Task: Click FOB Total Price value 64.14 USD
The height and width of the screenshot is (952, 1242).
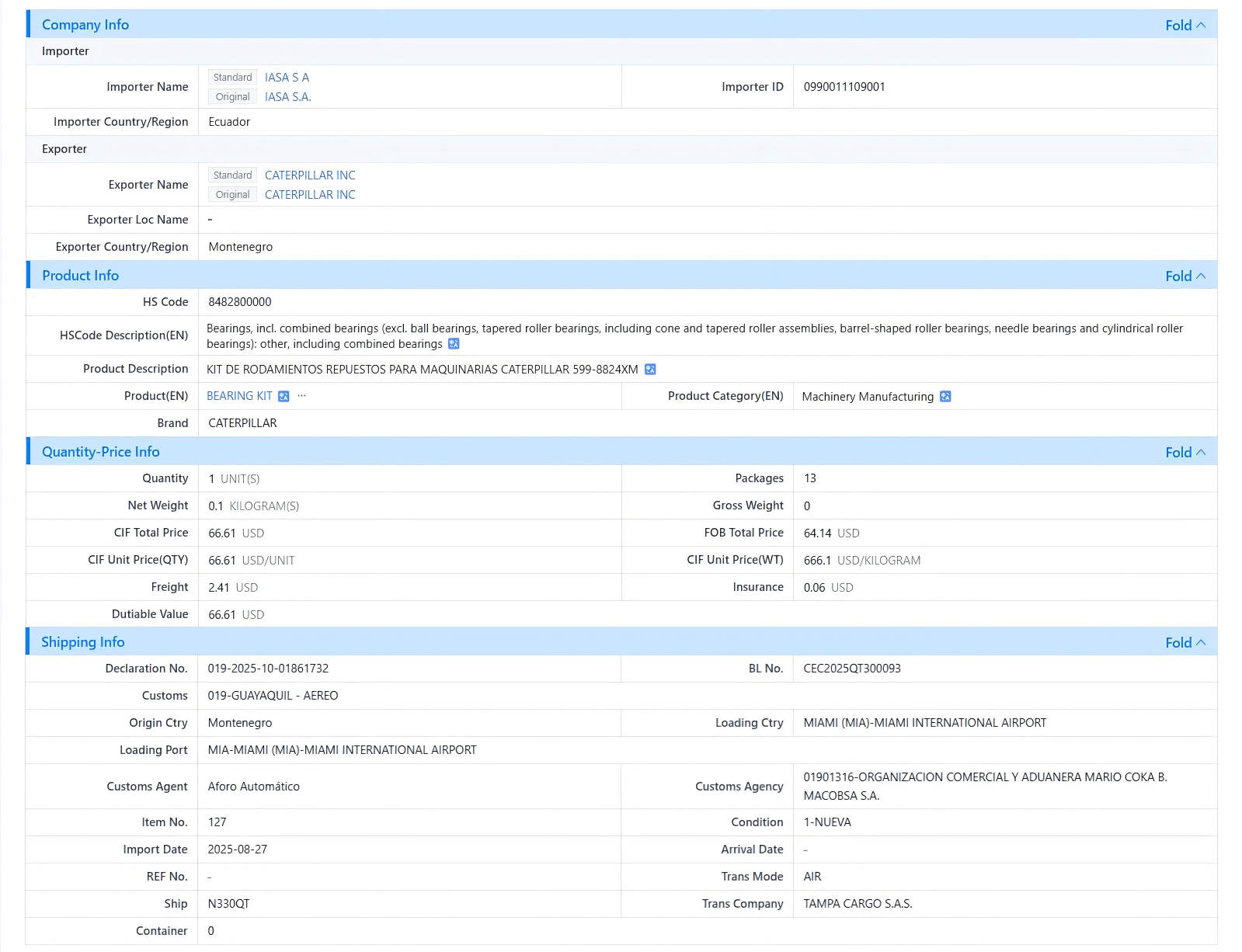Action: coord(831,533)
